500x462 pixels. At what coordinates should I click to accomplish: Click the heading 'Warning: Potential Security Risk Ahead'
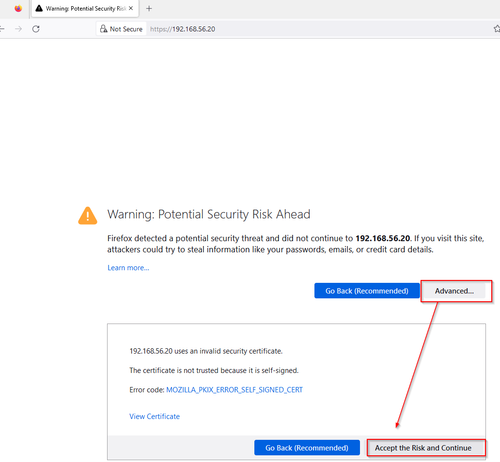point(209,214)
